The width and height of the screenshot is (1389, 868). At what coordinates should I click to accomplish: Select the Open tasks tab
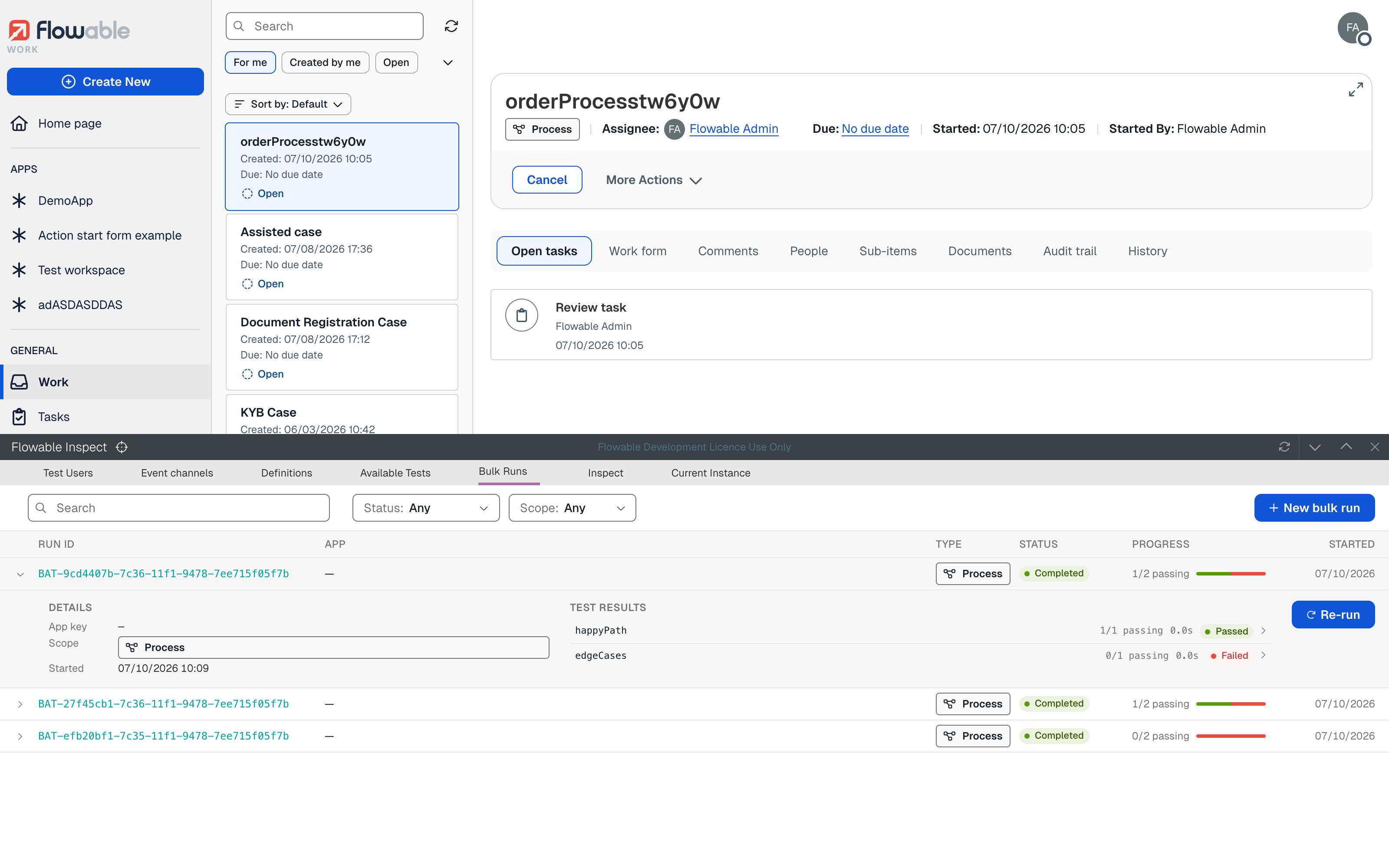coord(544,251)
